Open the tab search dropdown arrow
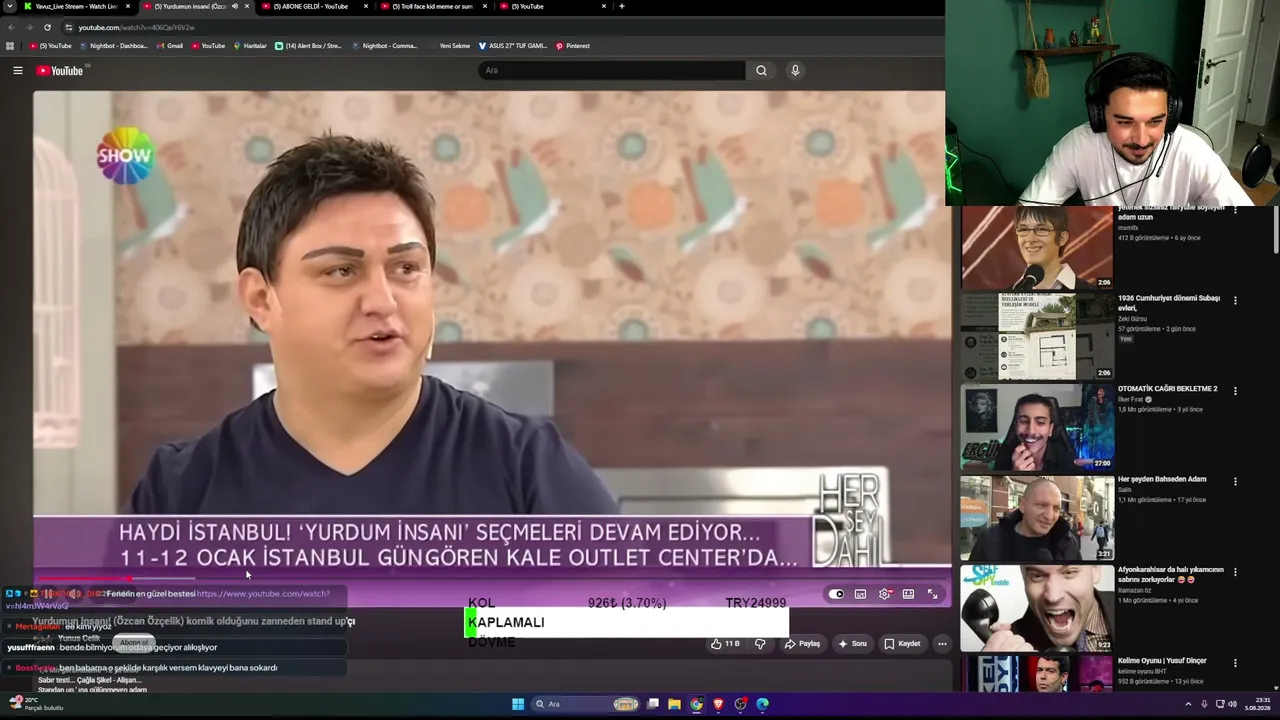Viewport: 1280px width, 720px height. pyautogui.click(x=10, y=6)
